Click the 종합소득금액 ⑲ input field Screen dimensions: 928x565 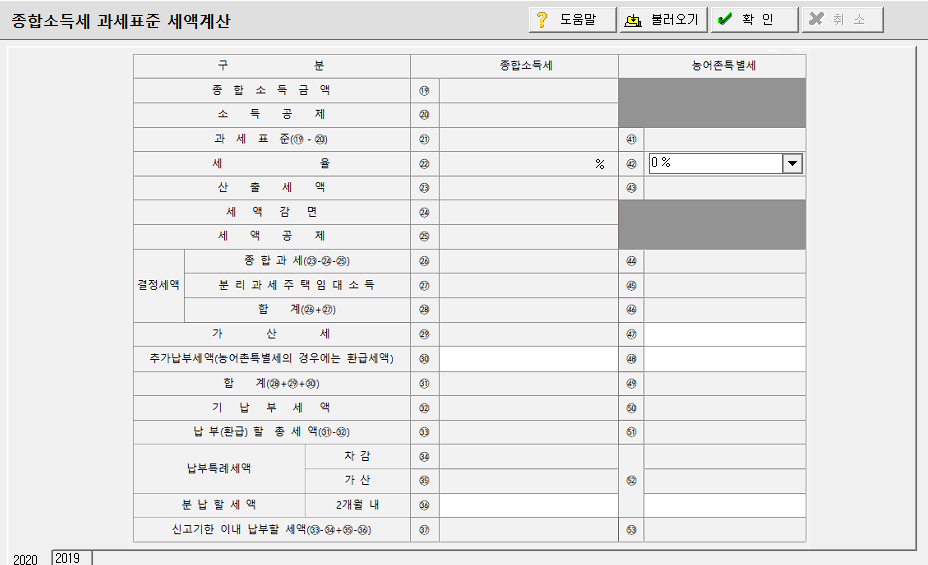coord(529,91)
